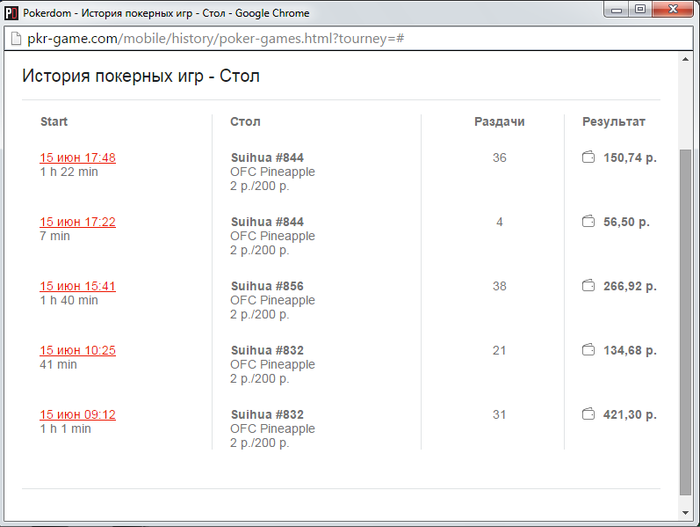
Task: Click wallet icon beside 421,30 p.
Action: tap(588, 414)
